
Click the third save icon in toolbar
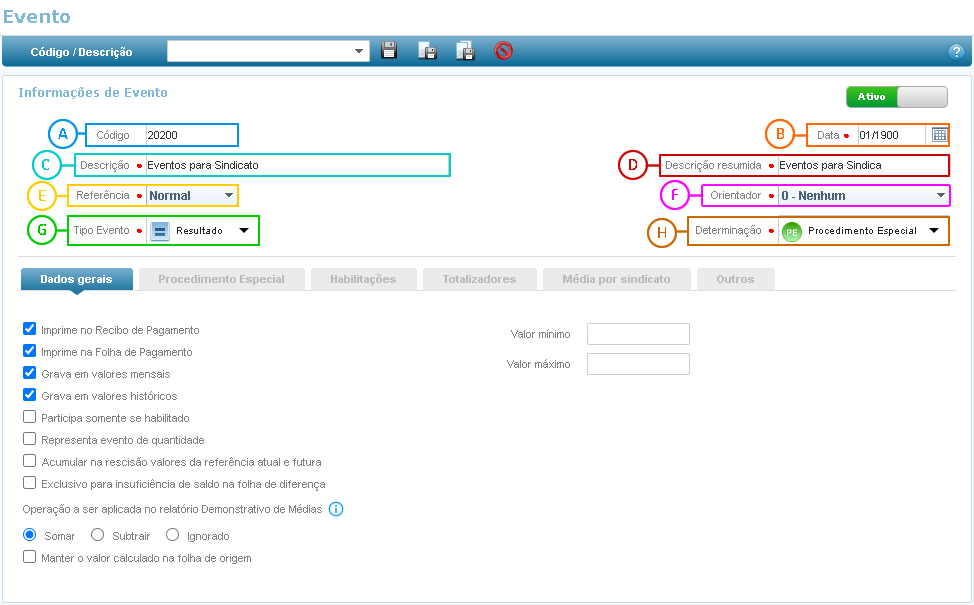click(464, 51)
